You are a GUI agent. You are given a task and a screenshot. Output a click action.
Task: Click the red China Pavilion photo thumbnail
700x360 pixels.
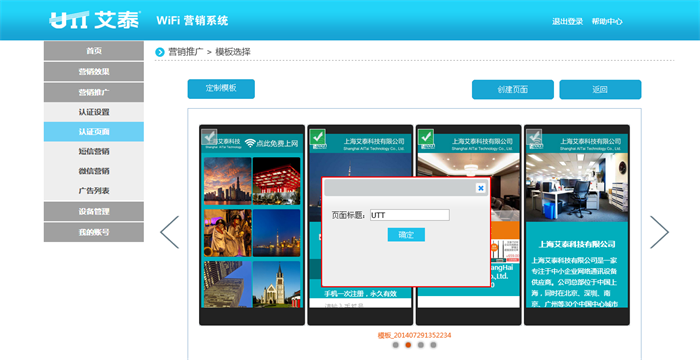pos(276,181)
